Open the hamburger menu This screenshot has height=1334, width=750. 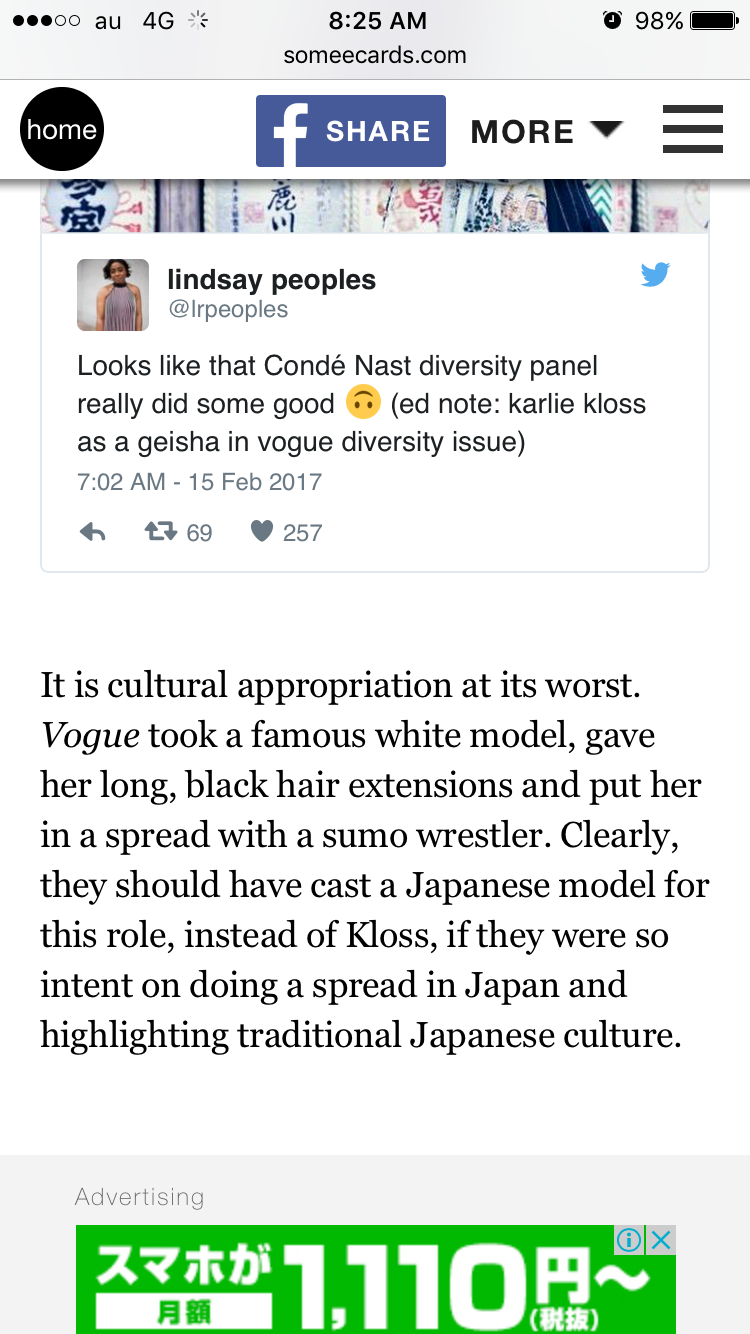tap(692, 130)
